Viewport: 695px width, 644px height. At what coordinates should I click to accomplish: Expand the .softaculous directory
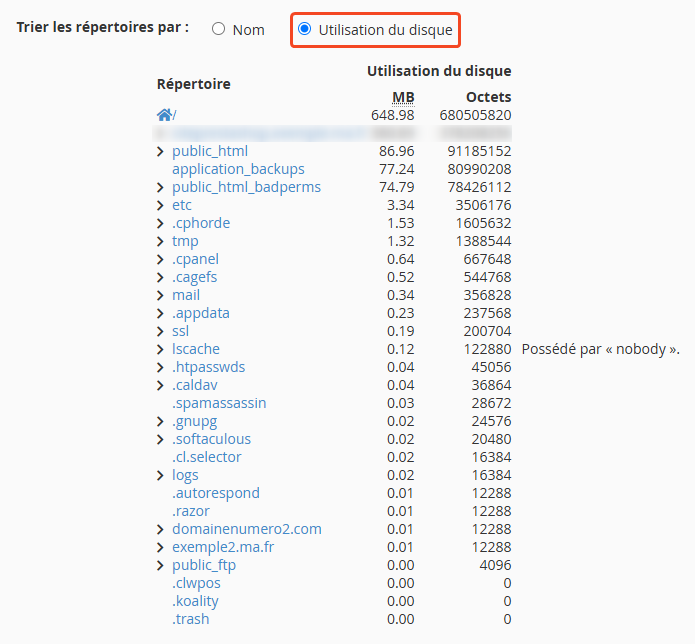point(161,439)
